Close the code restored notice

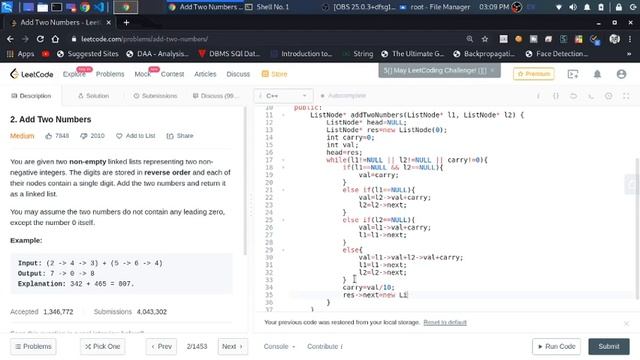click(627, 323)
